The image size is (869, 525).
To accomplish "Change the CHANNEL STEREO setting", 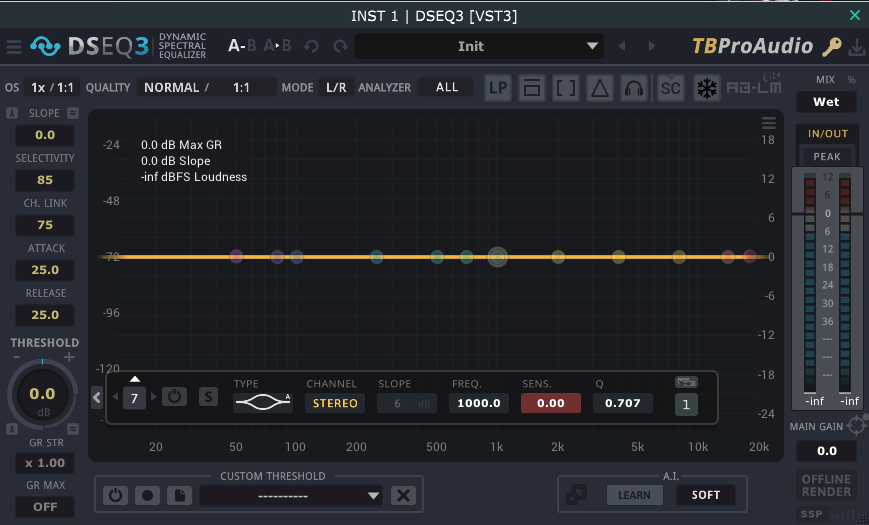I will coord(335,403).
